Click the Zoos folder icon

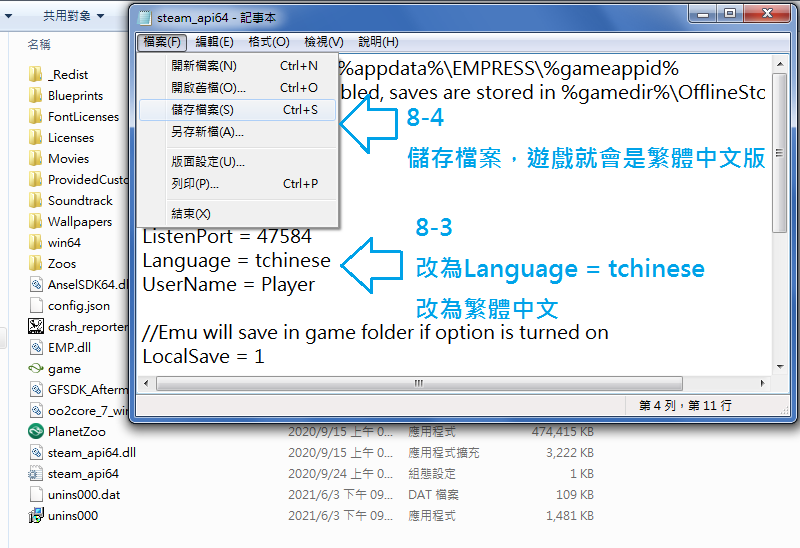(x=36, y=263)
